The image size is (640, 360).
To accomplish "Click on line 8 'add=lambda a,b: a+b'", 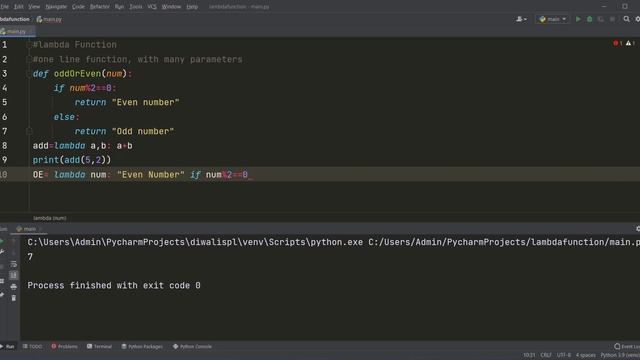I will coord(82,146).
